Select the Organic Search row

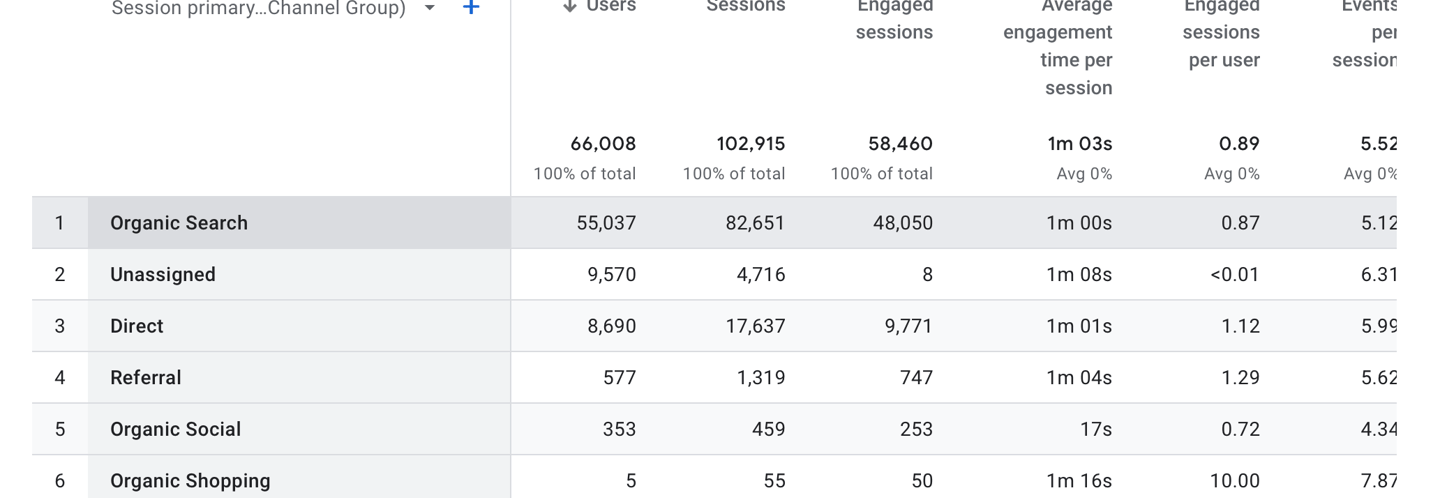coord(179,223)
